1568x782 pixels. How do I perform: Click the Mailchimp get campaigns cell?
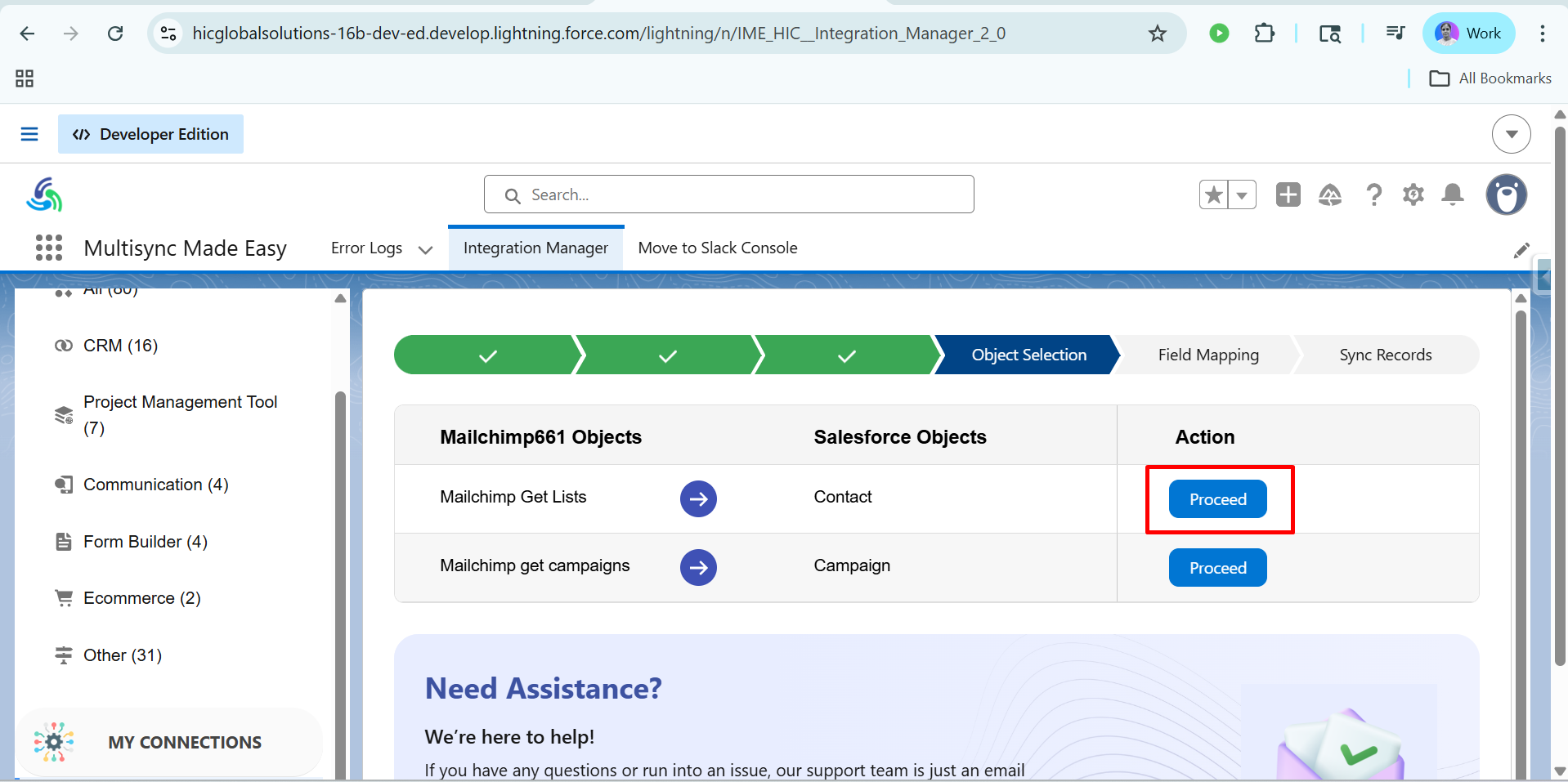pyautogui.click(x=535, y=565)
